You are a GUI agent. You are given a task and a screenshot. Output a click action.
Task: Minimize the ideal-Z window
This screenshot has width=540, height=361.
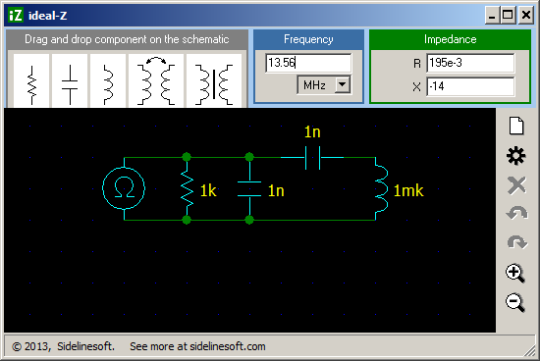coord(492,16)
